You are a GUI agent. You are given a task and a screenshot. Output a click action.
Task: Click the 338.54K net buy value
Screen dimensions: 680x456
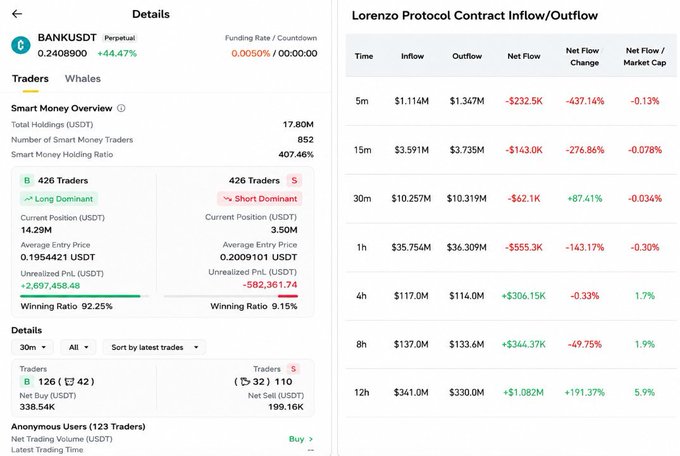pos(37,407)
